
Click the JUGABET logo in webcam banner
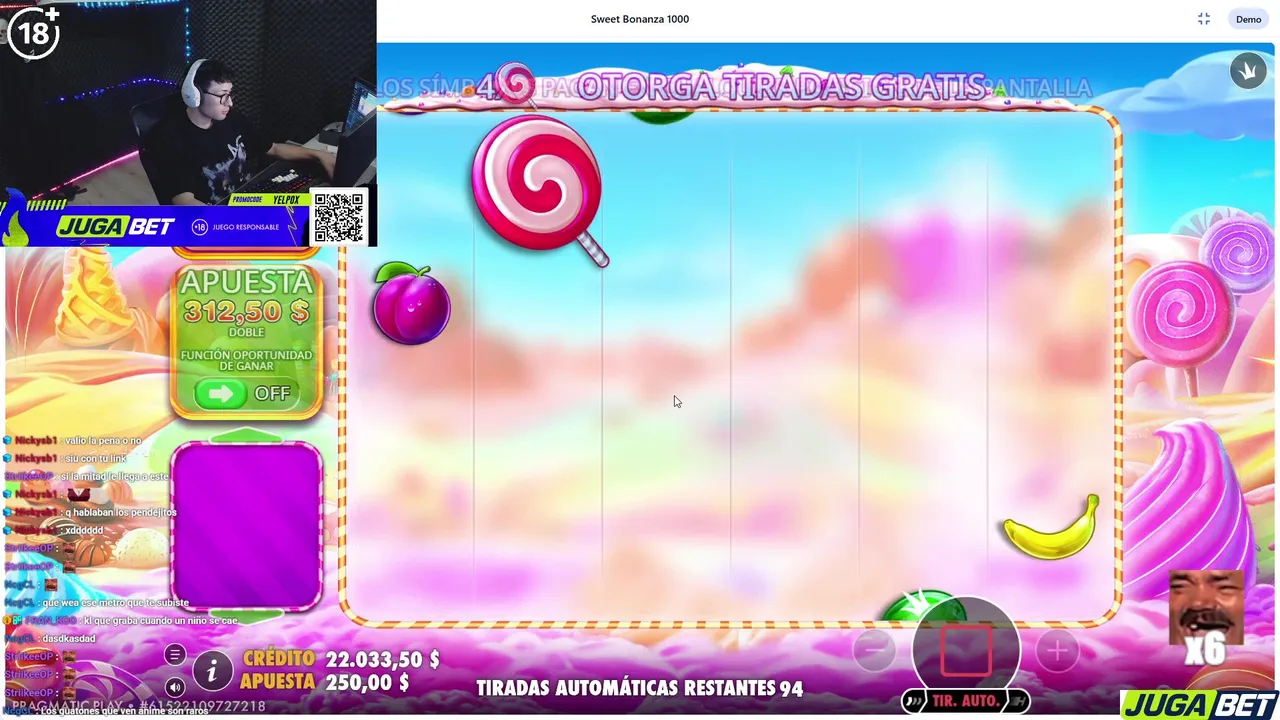[116, 227]
